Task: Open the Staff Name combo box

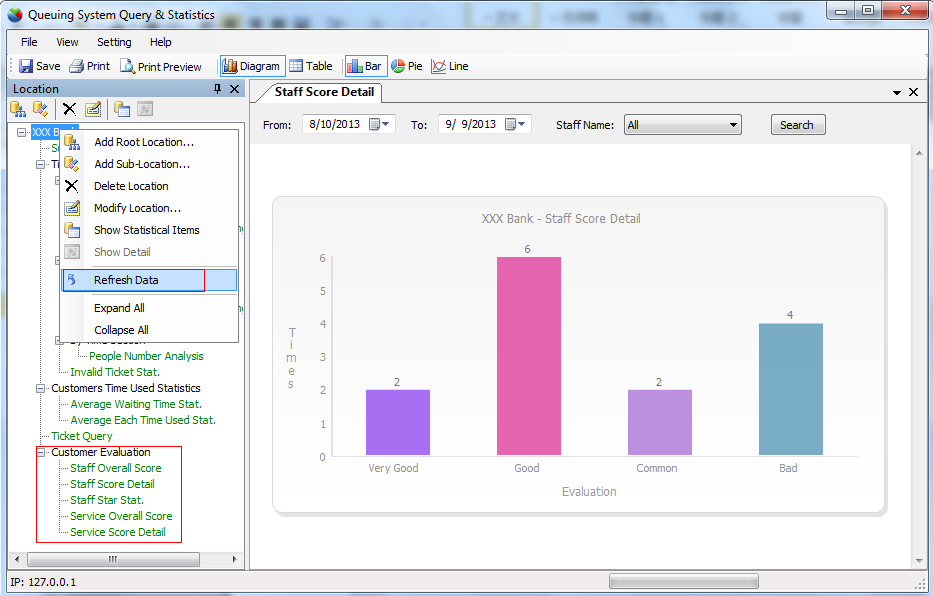Action: click(682, 125)
